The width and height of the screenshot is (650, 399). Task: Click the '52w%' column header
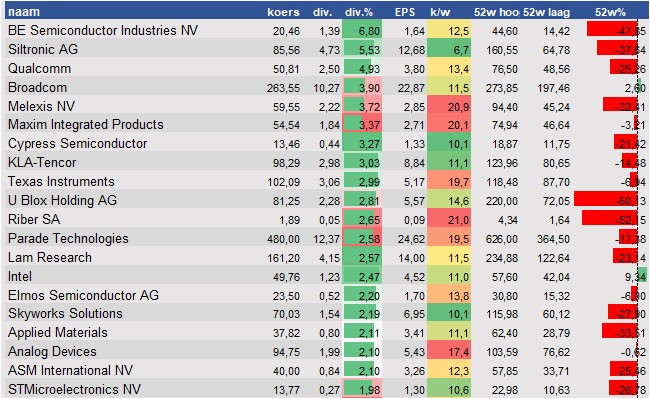(x=610, y=12)
